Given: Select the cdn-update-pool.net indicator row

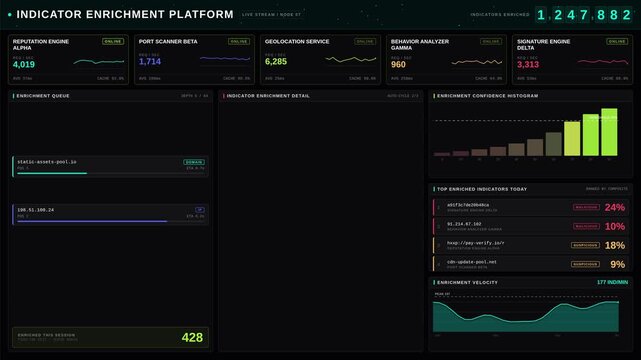Looking at the screenshot, I should (x=531, y=264).
